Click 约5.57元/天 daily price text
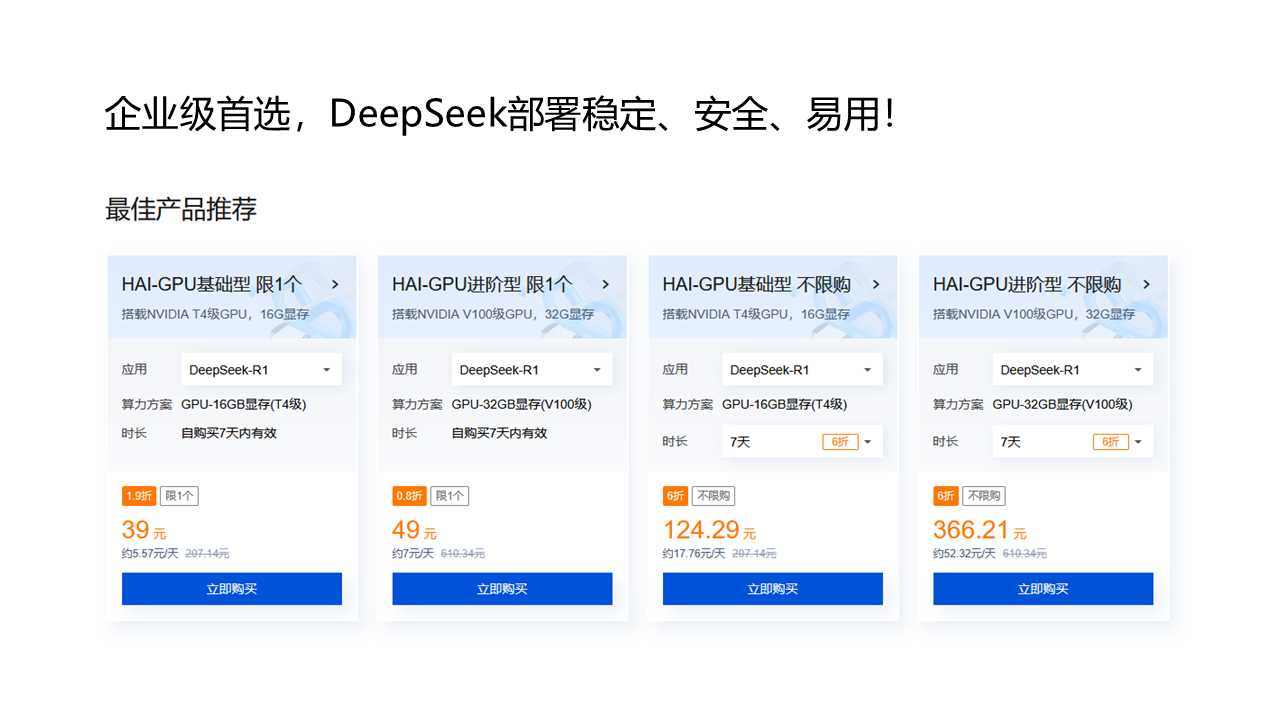 [x=150, y=553]
